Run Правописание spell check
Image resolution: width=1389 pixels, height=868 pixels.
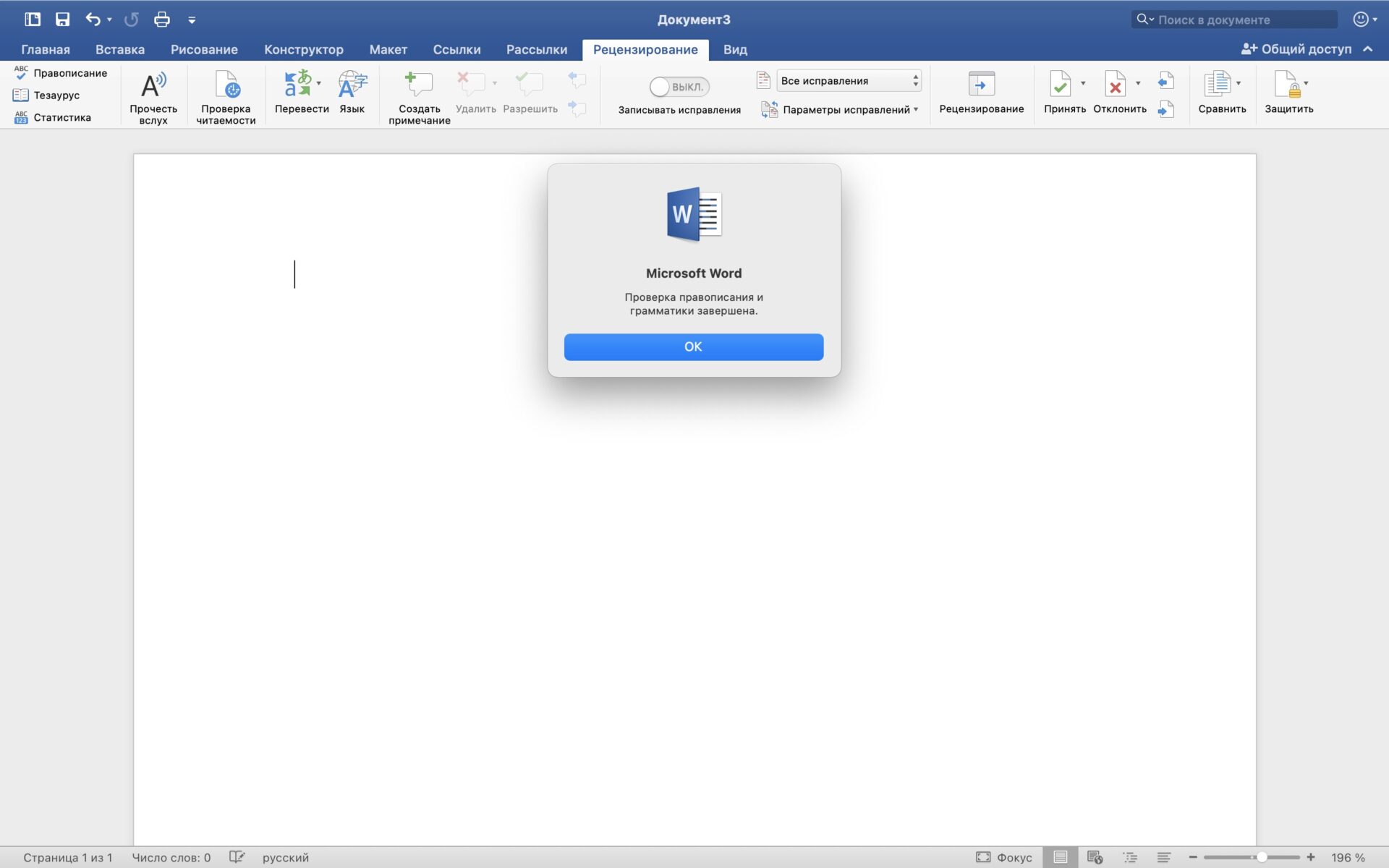[x=61, y=73]
